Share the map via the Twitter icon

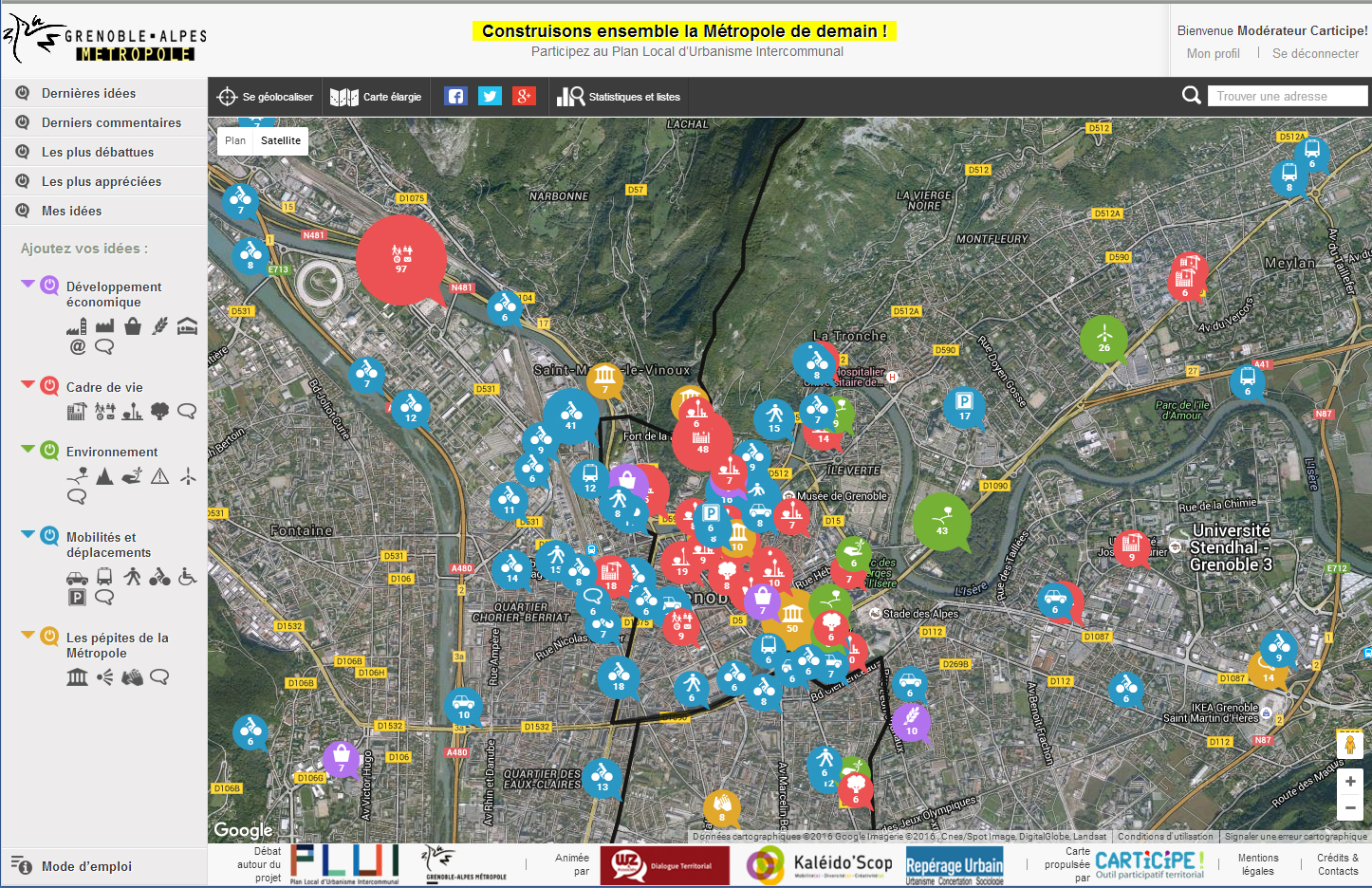(490, 96)
